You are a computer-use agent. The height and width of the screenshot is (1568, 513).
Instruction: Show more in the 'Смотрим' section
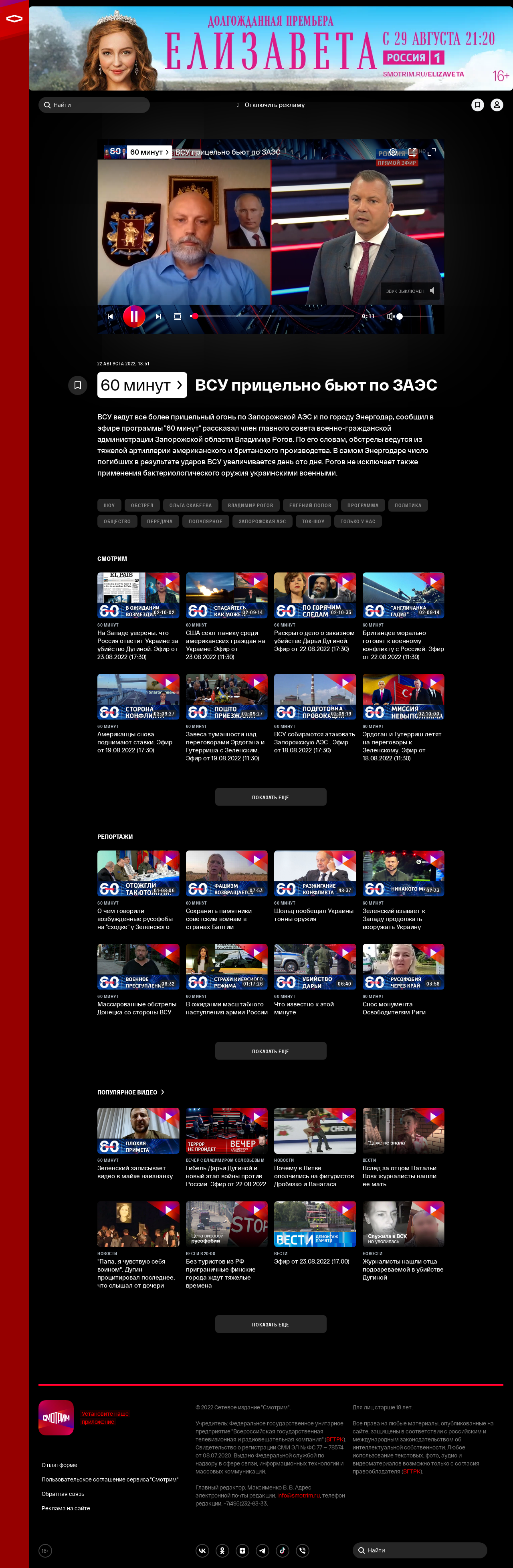pyautogui.click(x=271, y=797)
